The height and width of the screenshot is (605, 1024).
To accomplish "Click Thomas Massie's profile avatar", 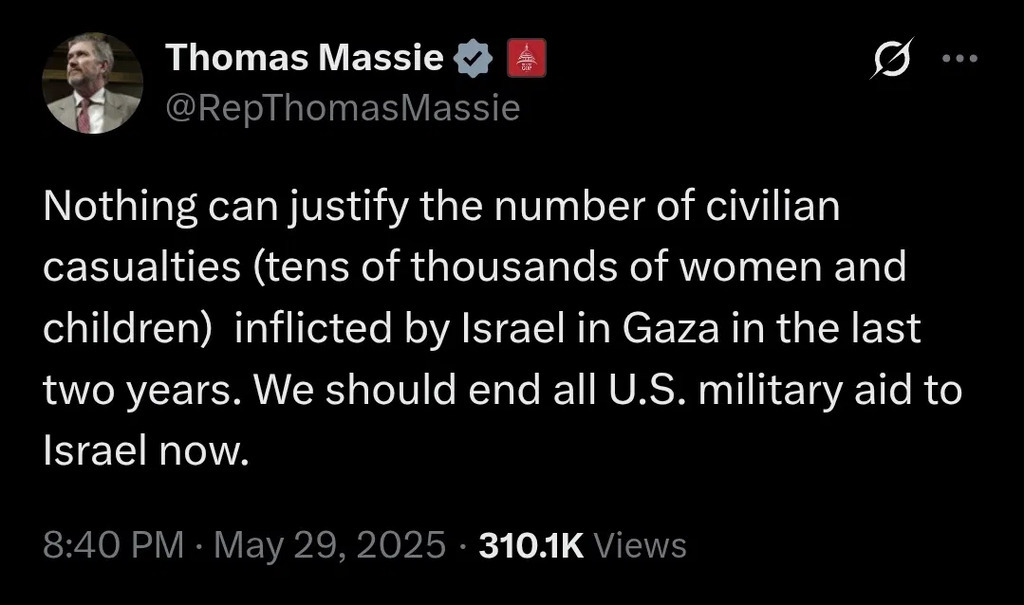I will (x=92, y=83).
